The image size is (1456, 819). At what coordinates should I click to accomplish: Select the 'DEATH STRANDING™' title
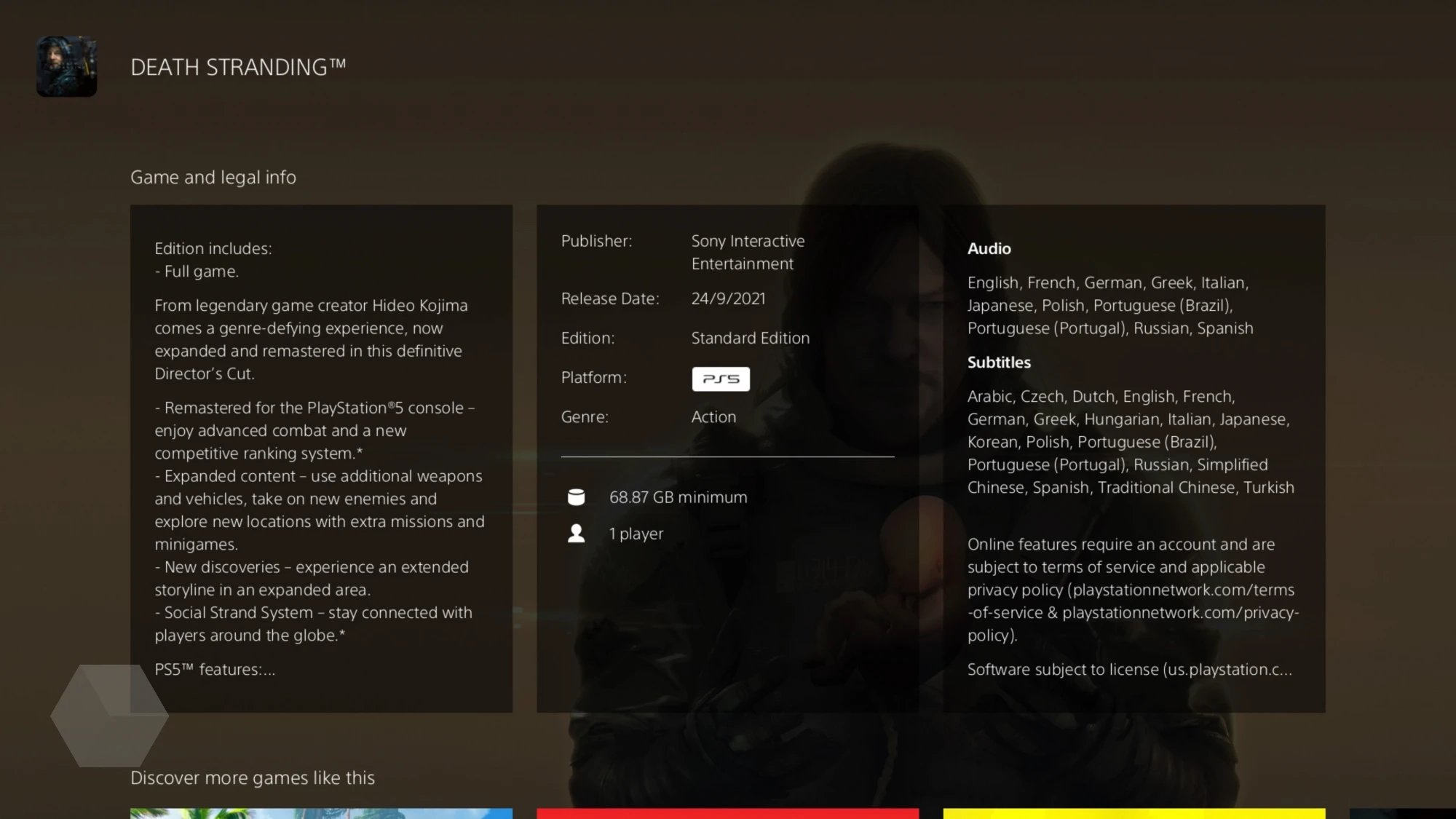(238, 67)
